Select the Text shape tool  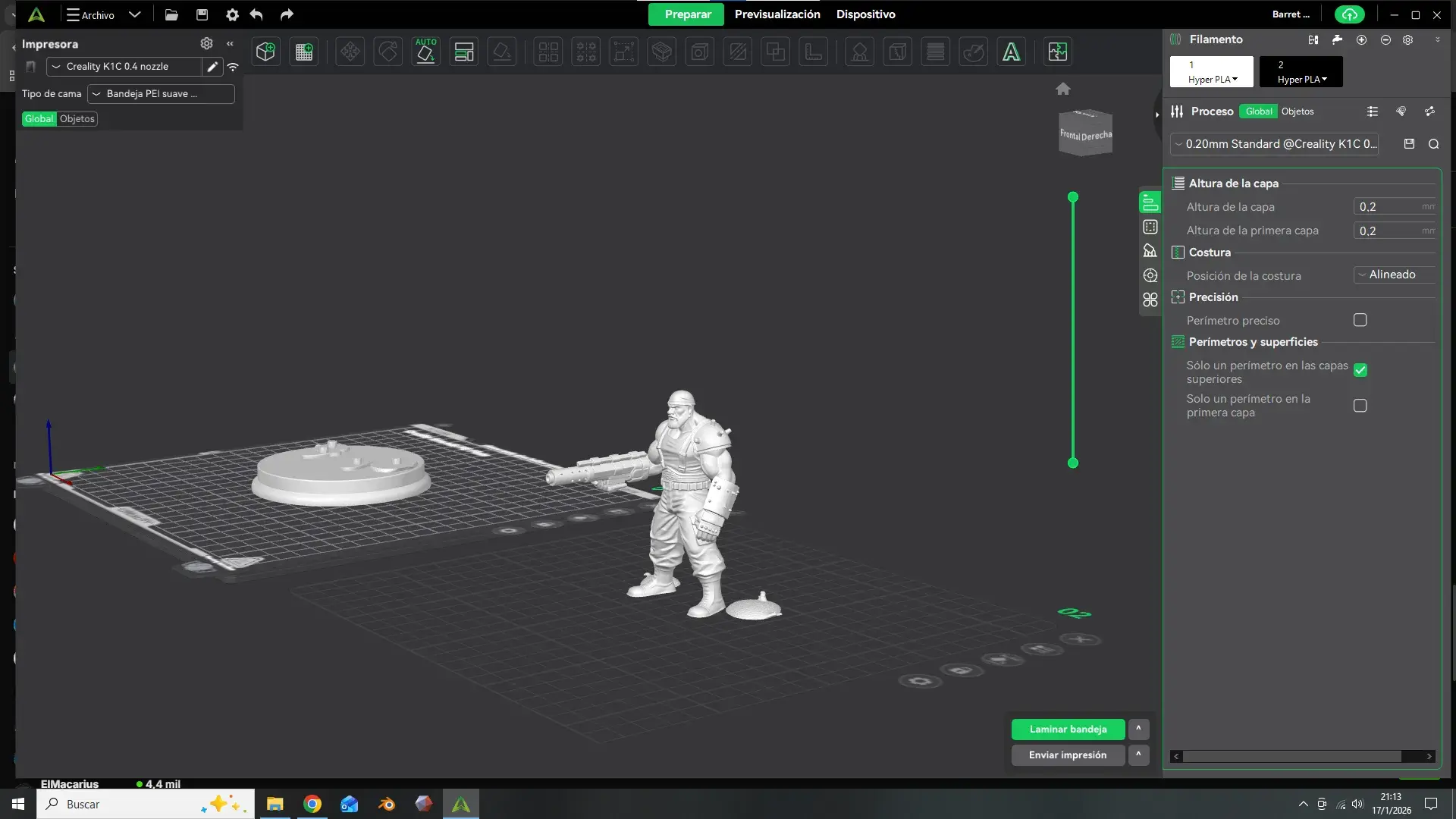point(1011,52)
